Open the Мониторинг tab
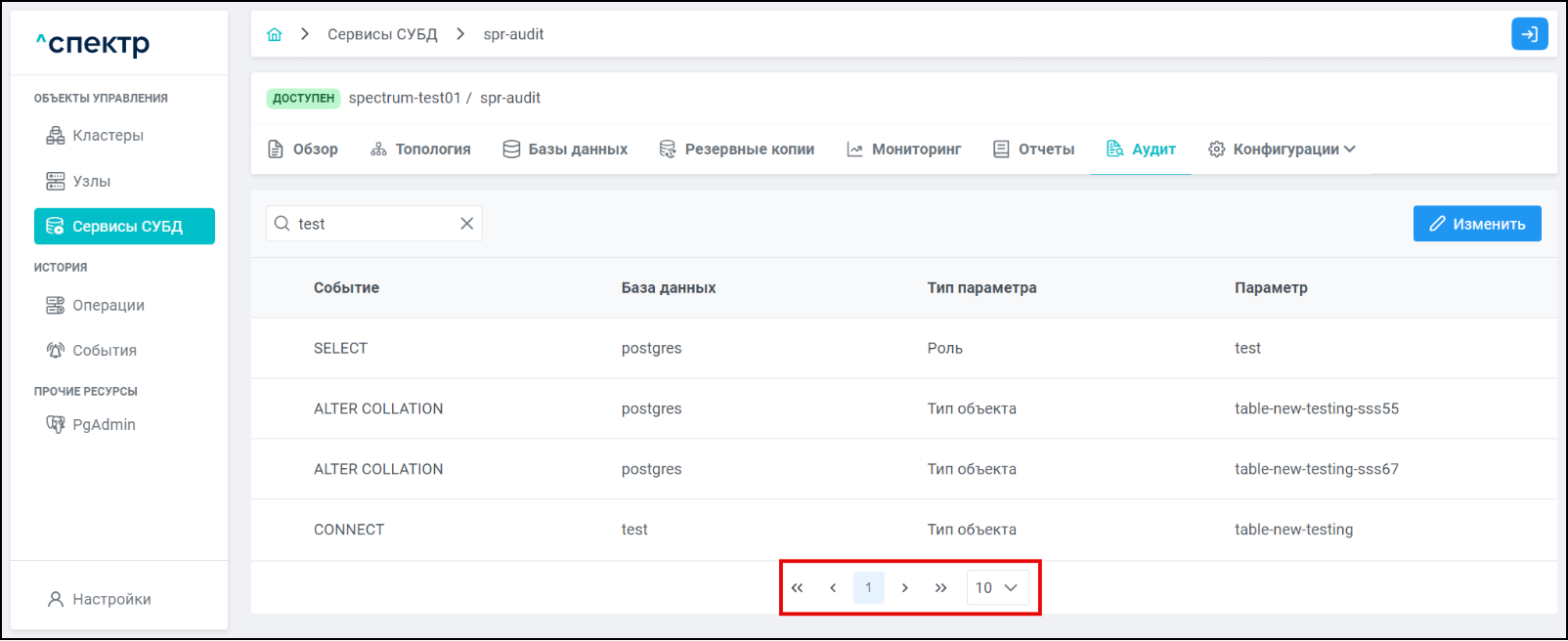Screen dimensions: 1568x641 [x=904, y=150]
